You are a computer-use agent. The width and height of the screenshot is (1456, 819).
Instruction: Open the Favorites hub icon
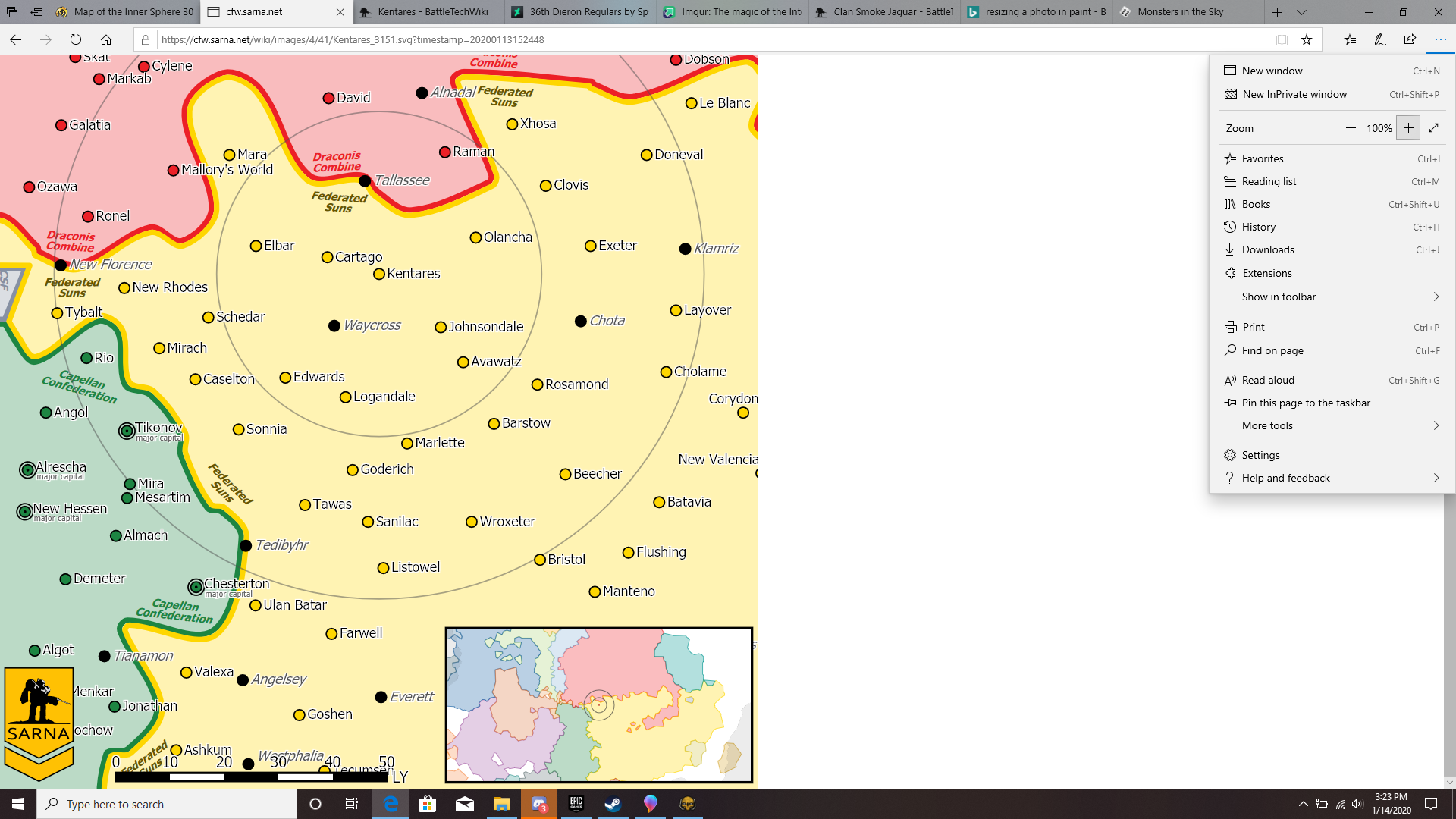pos(1350,40)
